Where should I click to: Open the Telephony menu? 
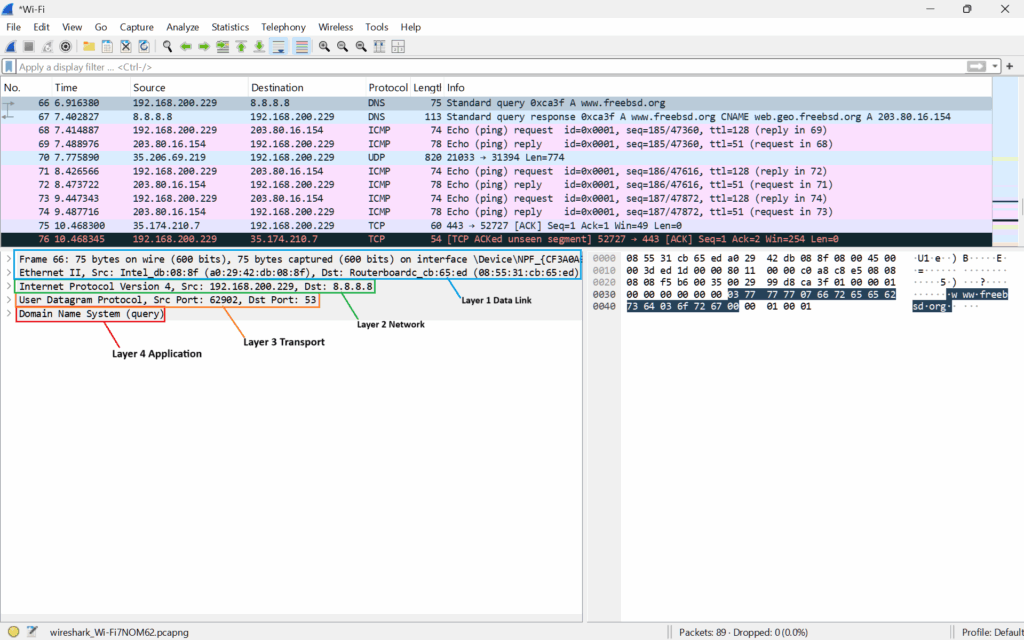tap(283, 27)
